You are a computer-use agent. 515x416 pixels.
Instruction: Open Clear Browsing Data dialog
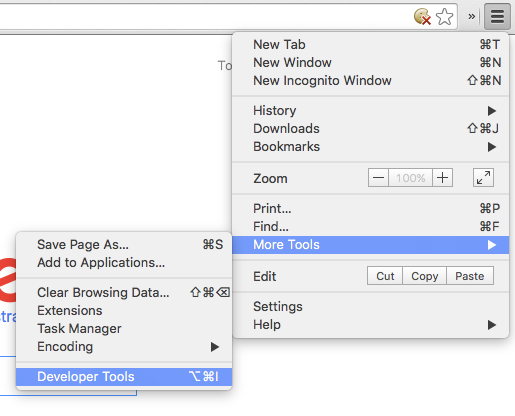tap(124, 293)
